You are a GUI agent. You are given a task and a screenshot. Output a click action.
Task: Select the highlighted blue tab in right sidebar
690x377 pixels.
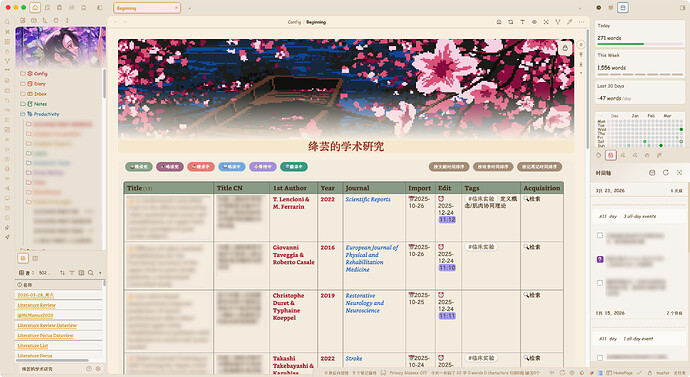point(623,7)
